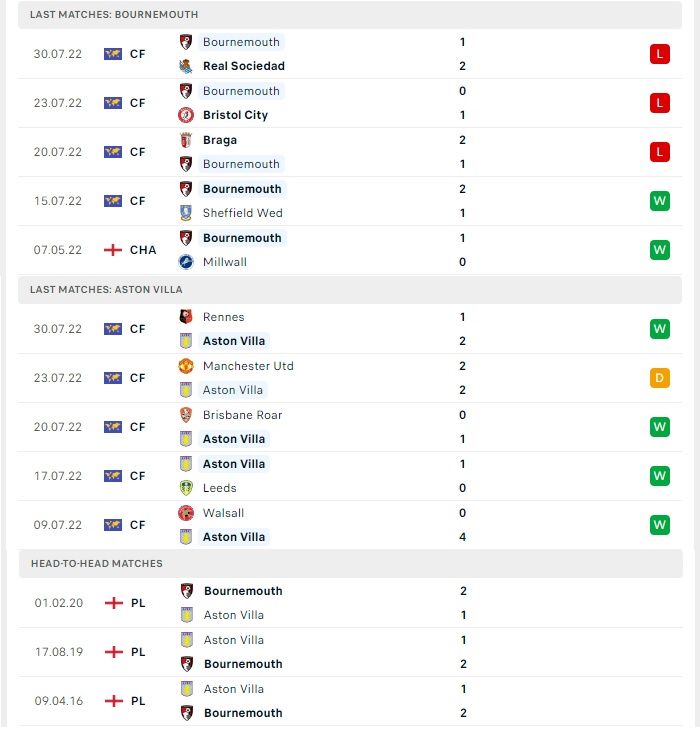Click the Sheffield Wed crest icon
Screen dimensions: 700x729
186,213
